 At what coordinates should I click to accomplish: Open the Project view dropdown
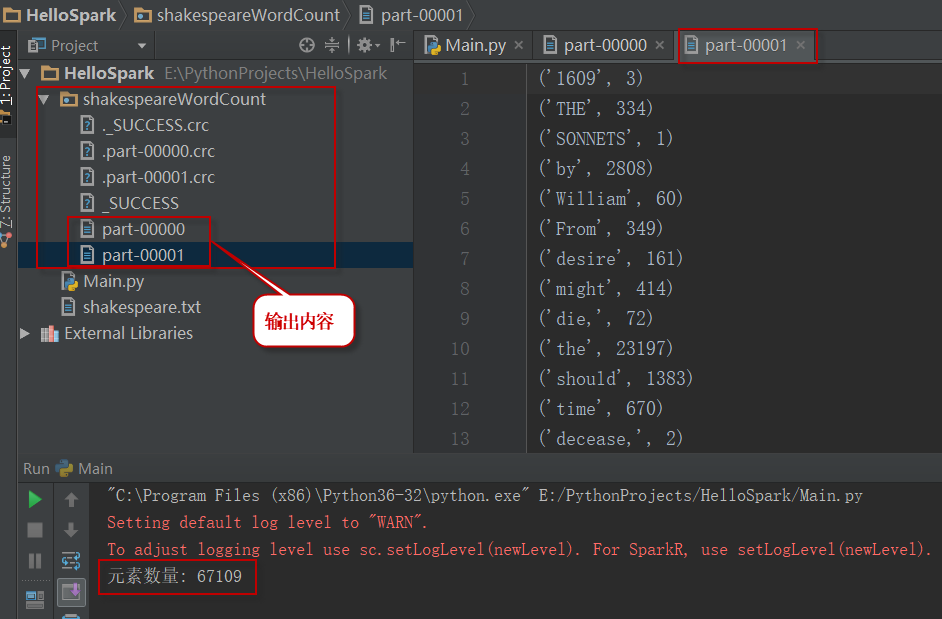[141, 45]
